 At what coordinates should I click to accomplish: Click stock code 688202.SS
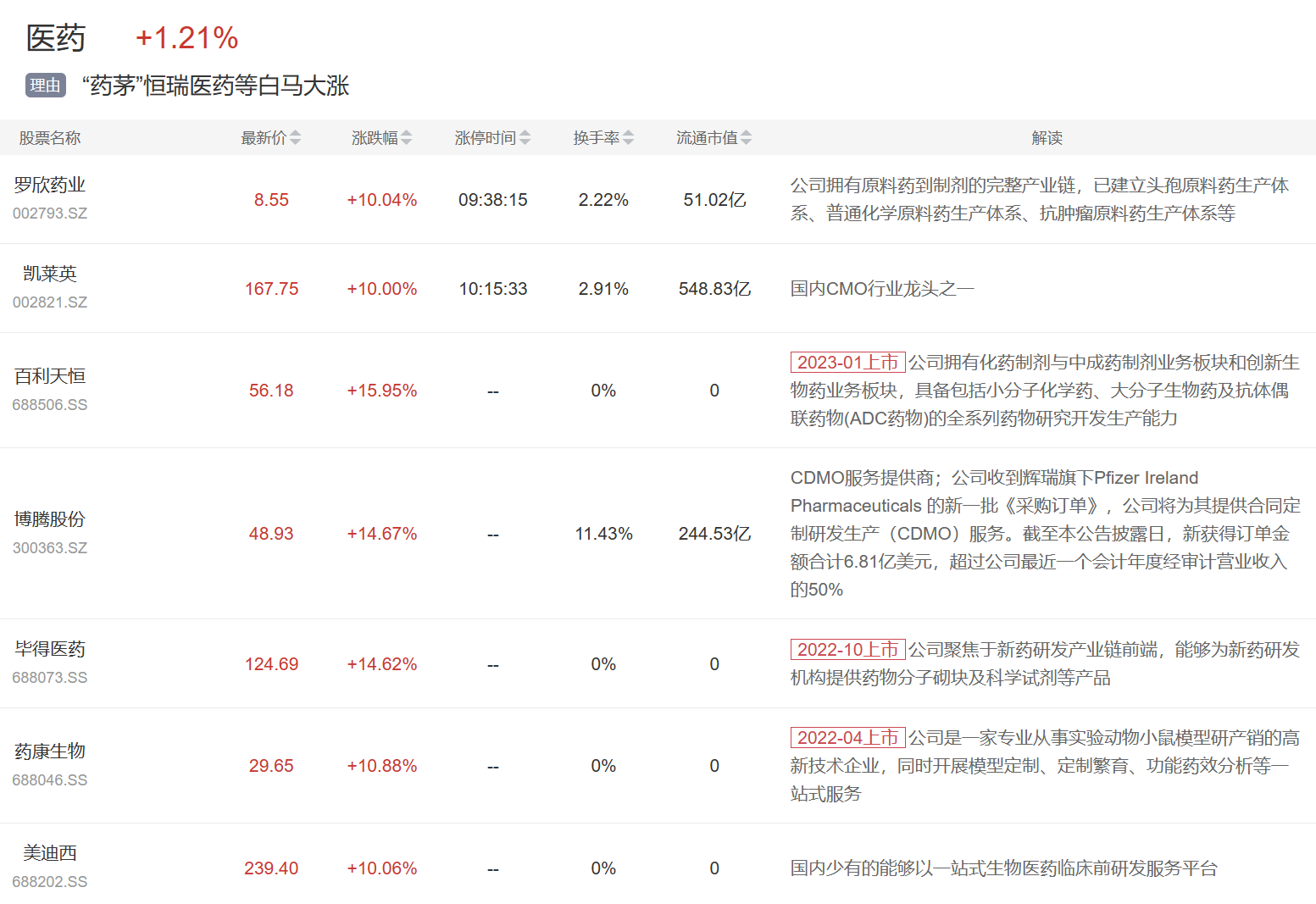coord(50,882)
